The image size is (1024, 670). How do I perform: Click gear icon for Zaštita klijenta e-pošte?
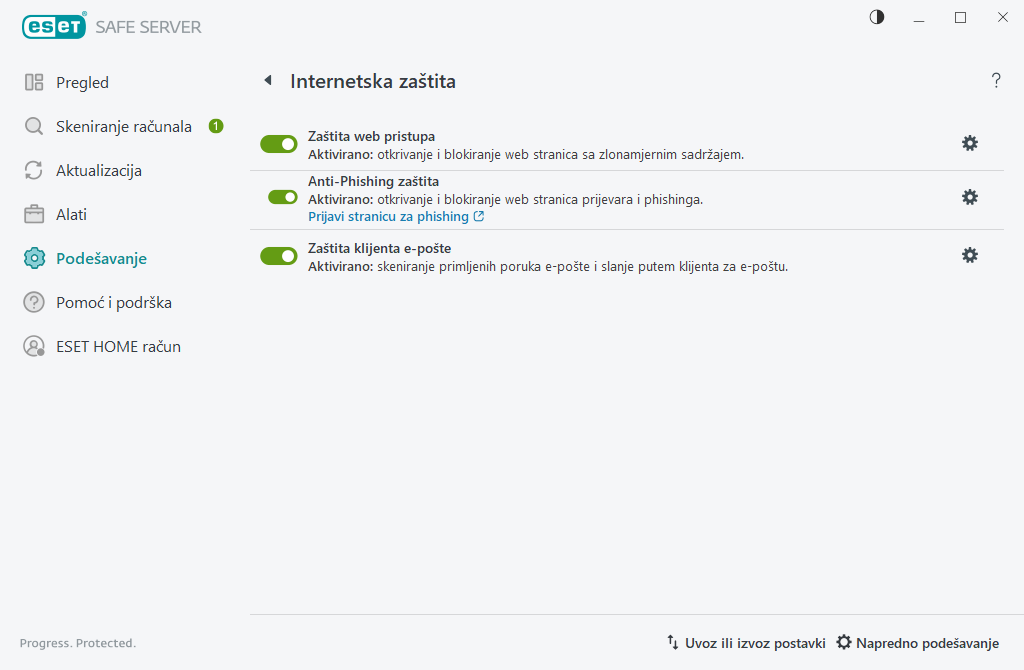(x=969, y=256)
